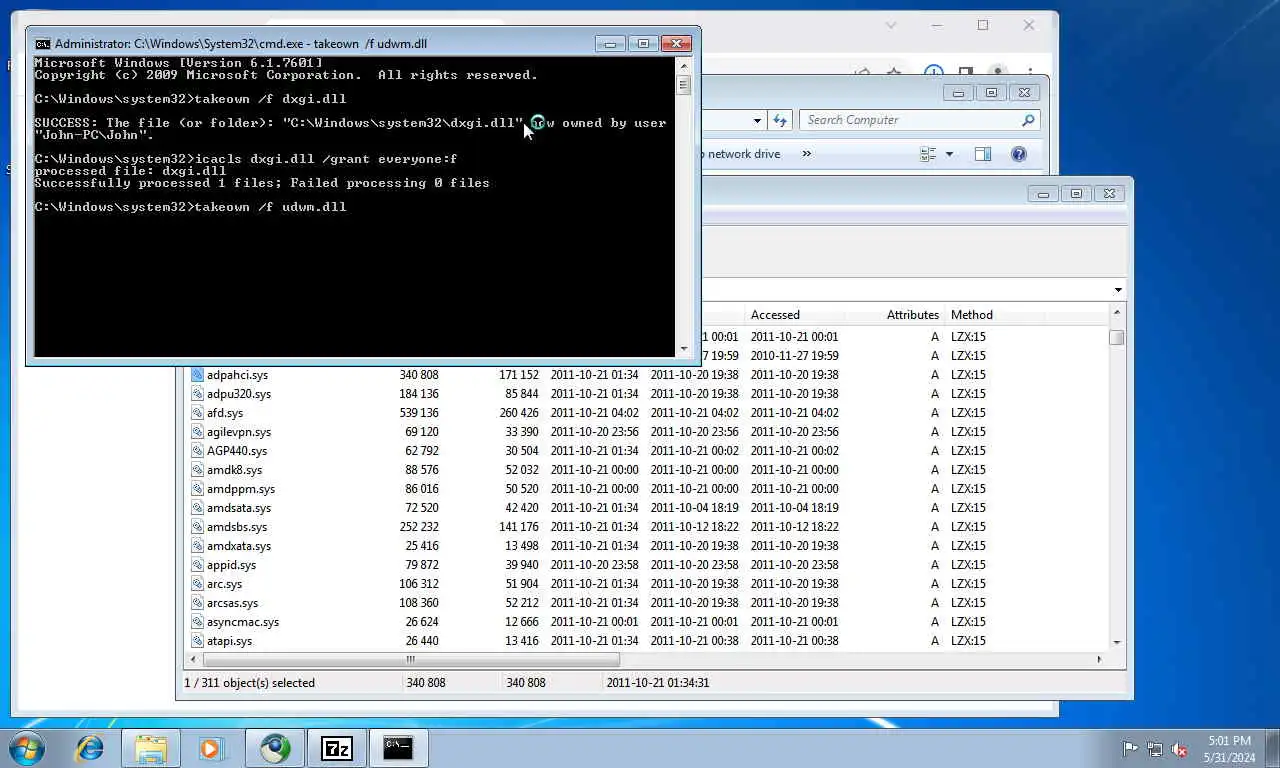Open Explorer help with the question-mark icon
This screenshot has width=1280, height=768.
[x=1018, y=154]
